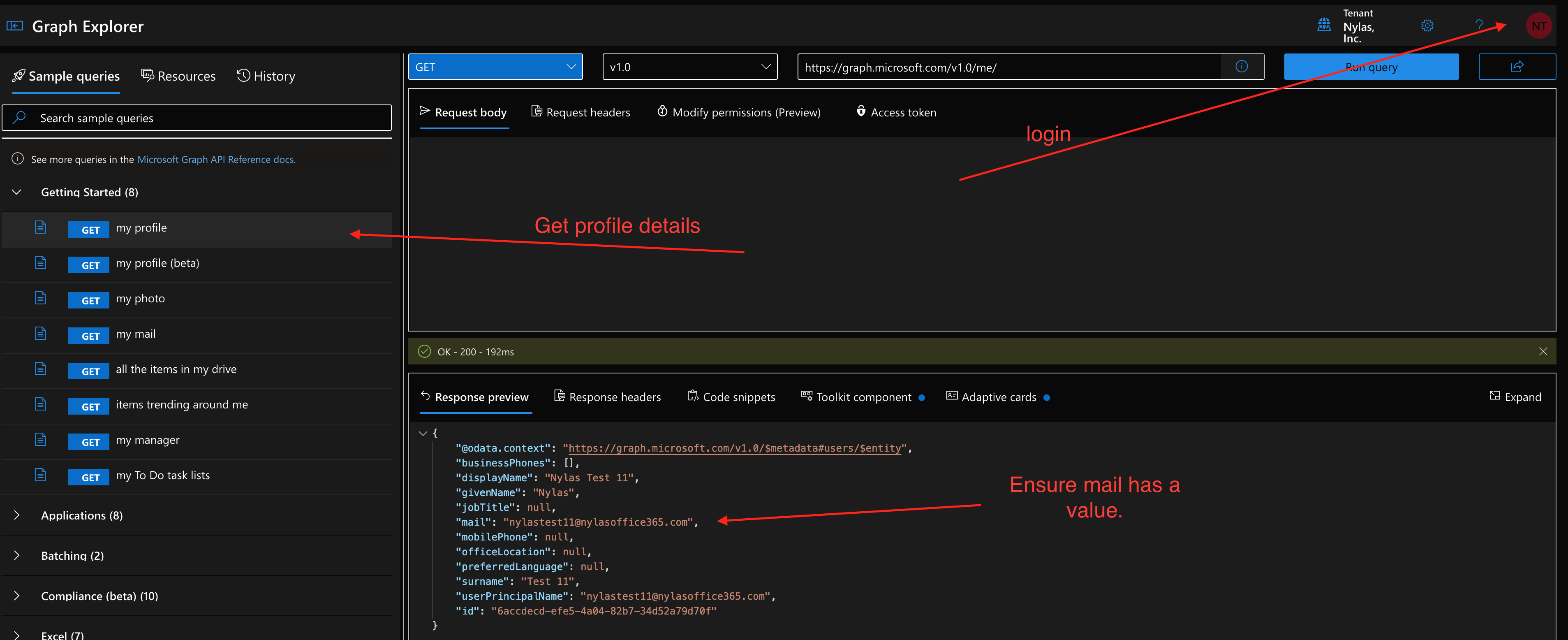Select GET my To Do task lists

point(197,476)
